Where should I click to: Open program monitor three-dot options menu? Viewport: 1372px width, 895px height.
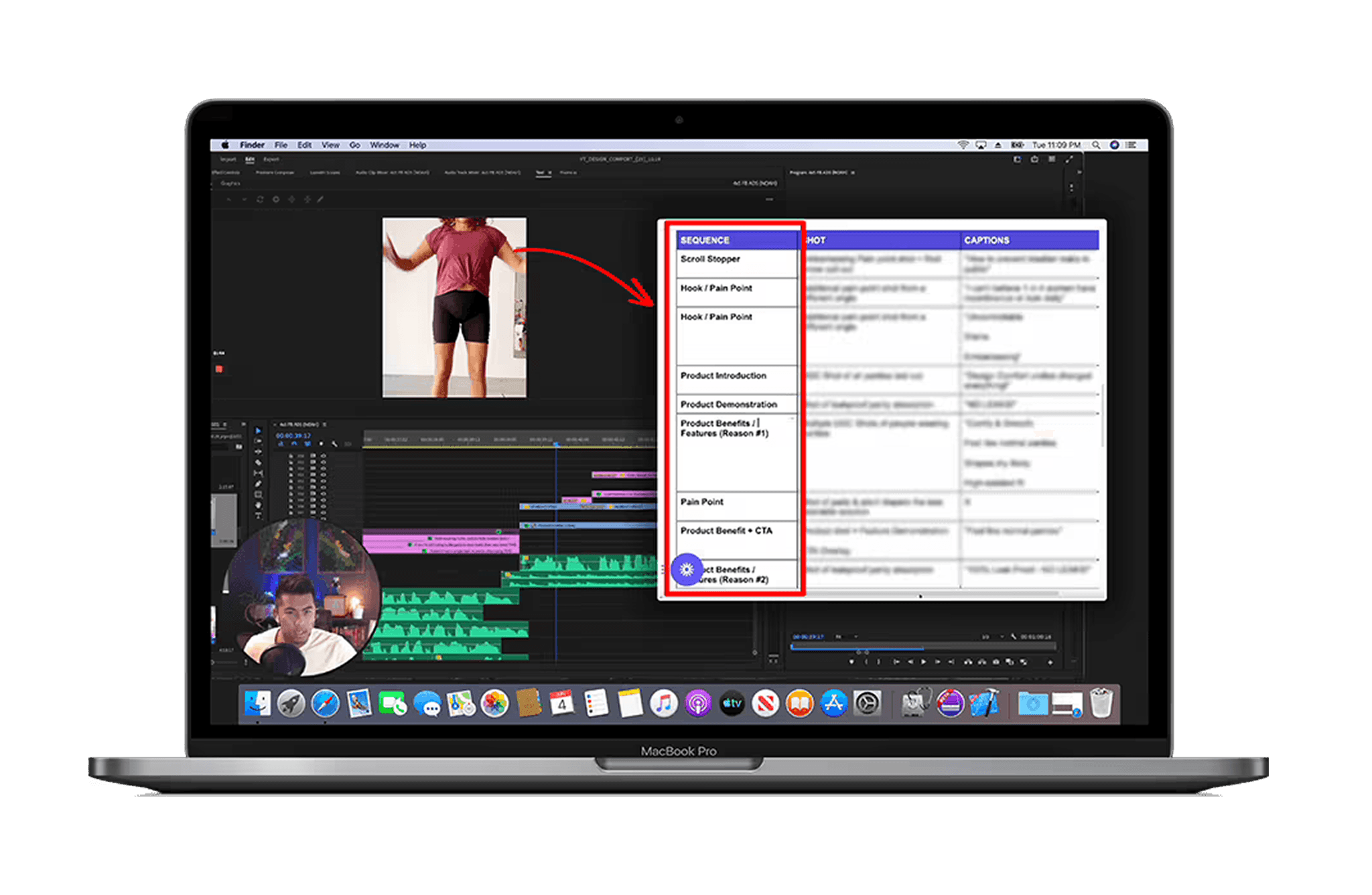[x=1071, y=188]
